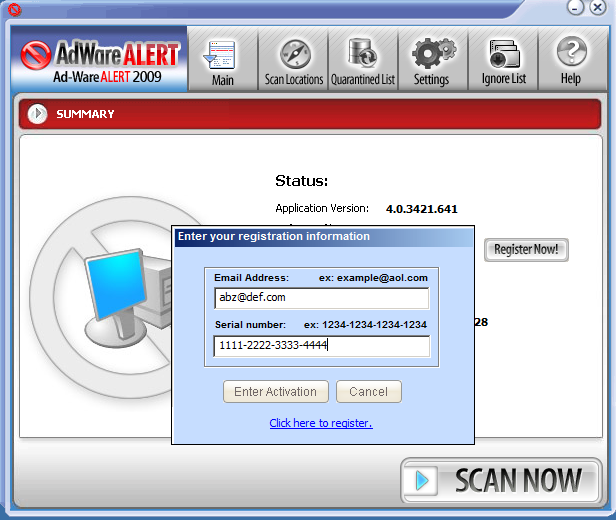Viewport: 616px width, 520px height.
Task: Click the 'Email Address:' label
Action: click(x=251, y=278)
